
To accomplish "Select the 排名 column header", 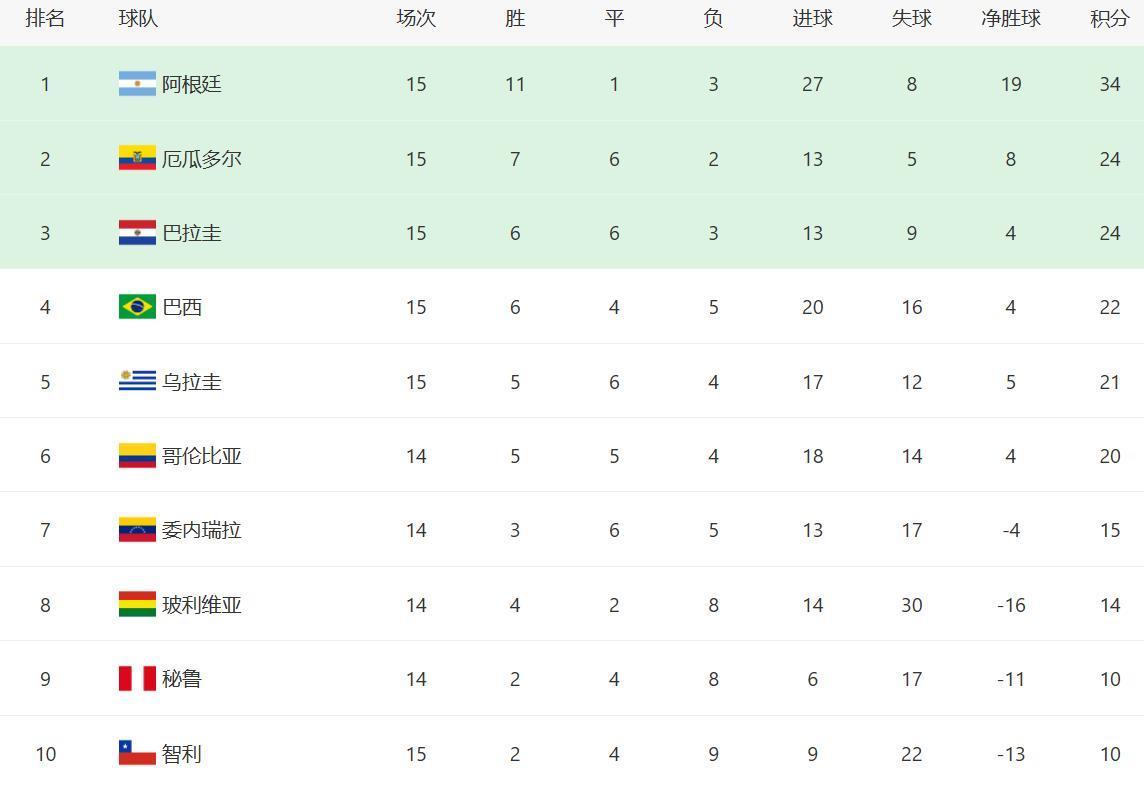I will point(45,18).
